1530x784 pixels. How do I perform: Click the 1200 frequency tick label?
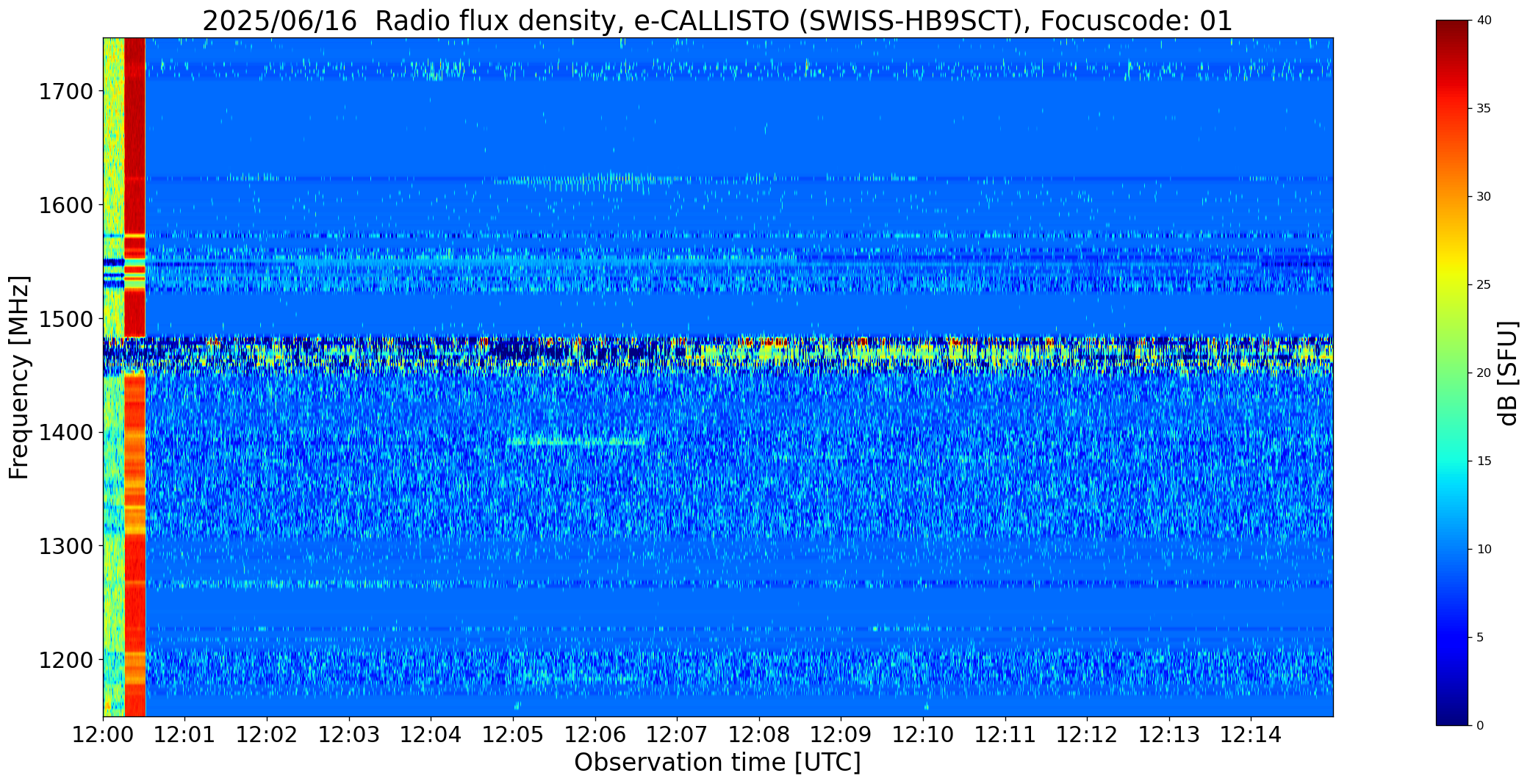tap(65, 660)
